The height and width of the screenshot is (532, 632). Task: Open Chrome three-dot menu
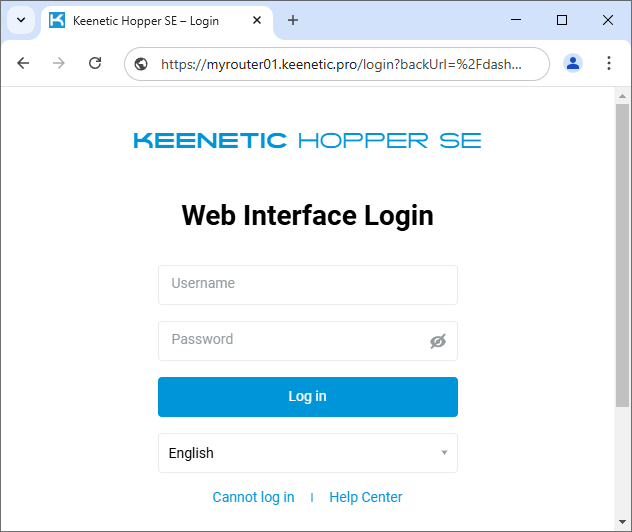point(609,63)
